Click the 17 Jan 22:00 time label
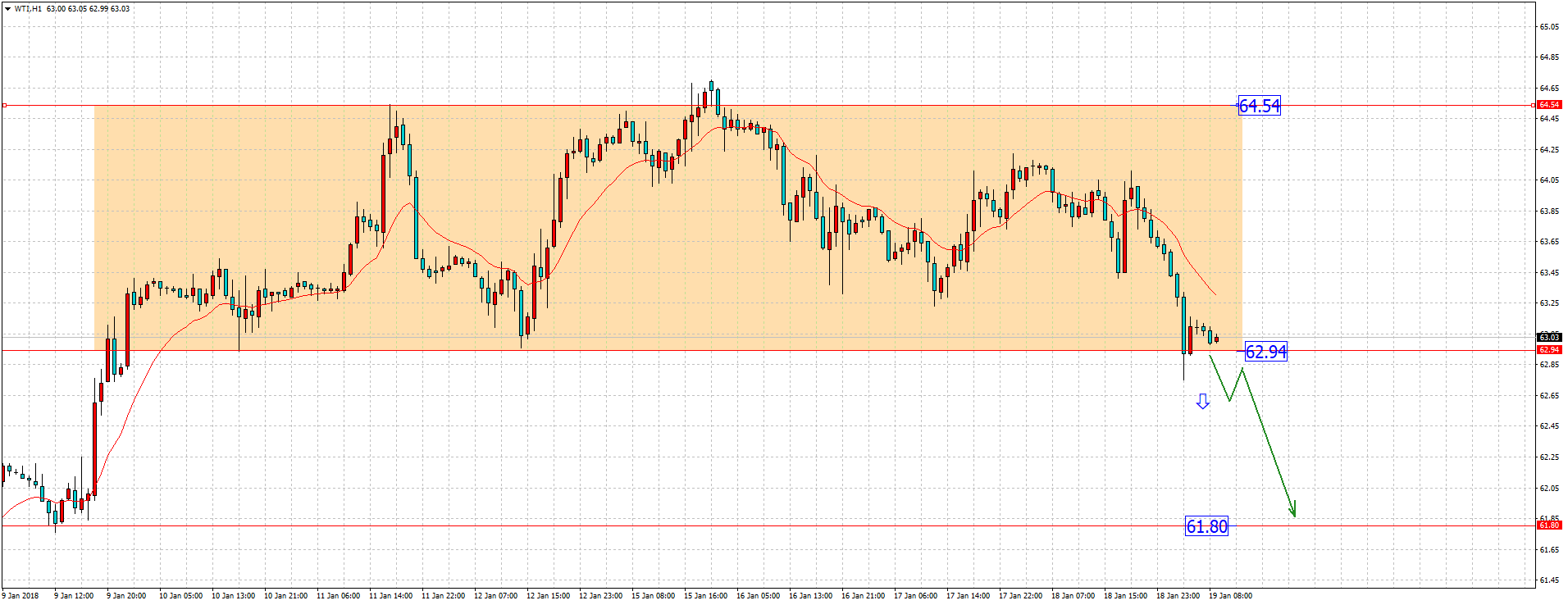 [1020, 596]
